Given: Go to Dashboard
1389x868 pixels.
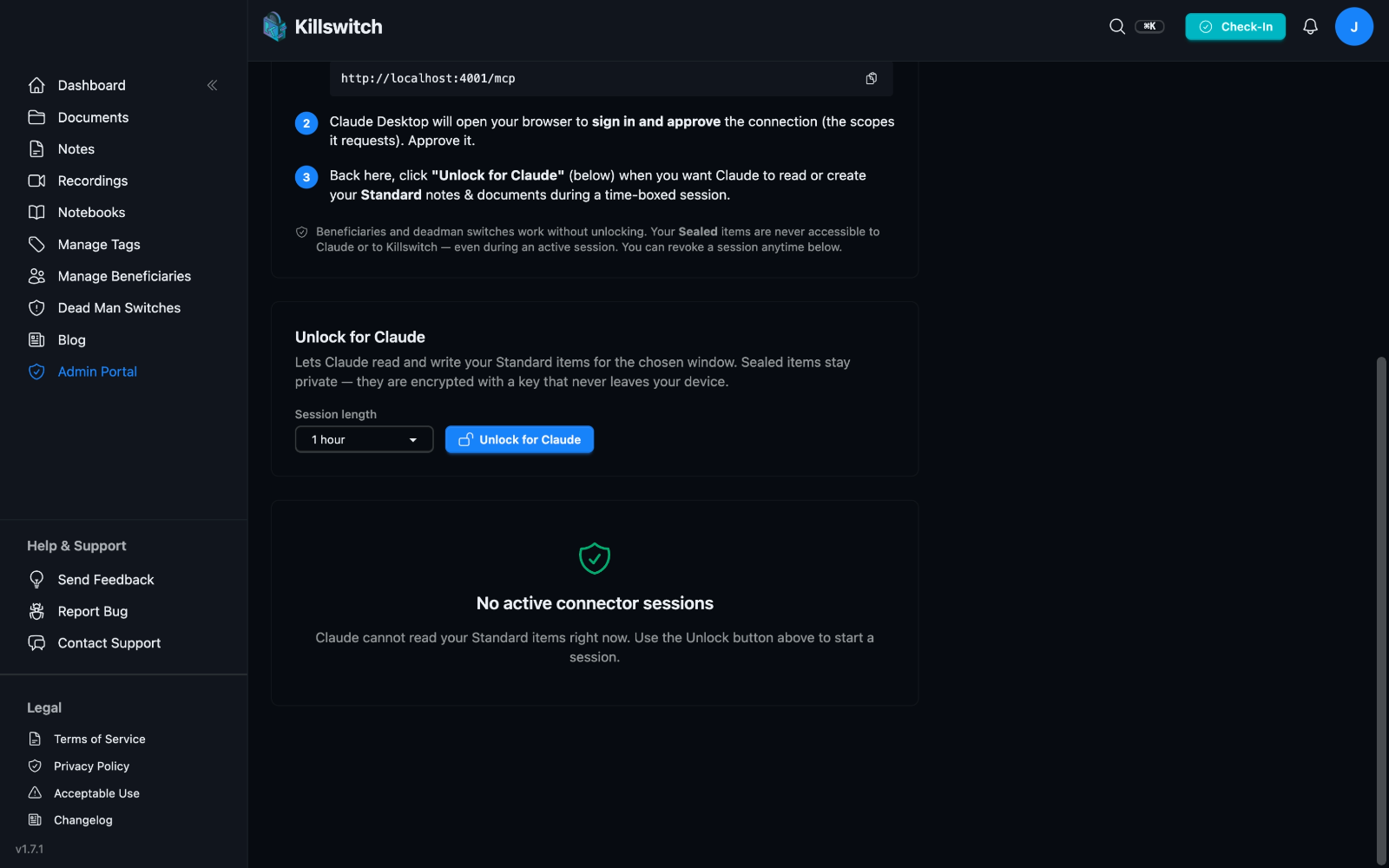Looking at the screenshot, I should (92, 85).
